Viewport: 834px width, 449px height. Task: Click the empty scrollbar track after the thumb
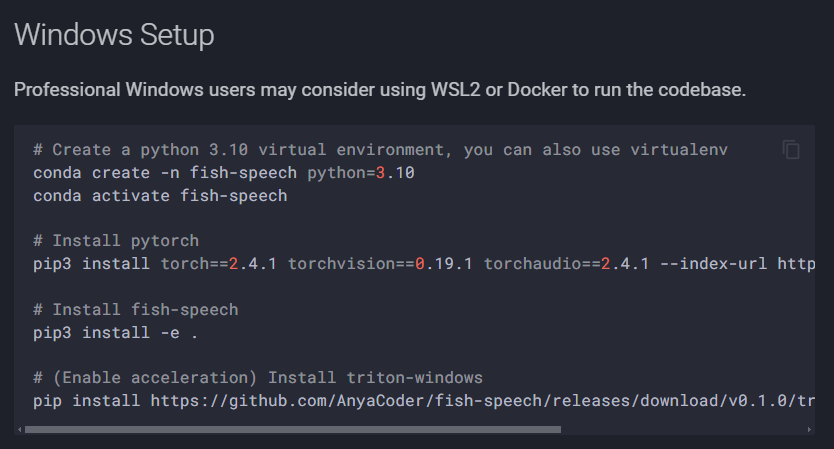(x=683, y=429)
